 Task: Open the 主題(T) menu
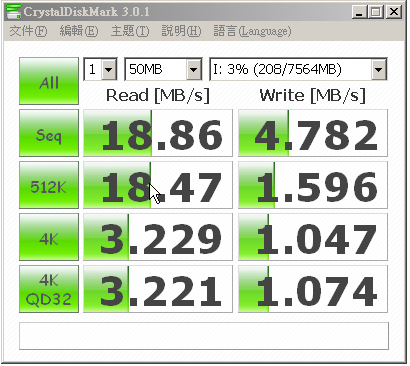pos(130,31)
